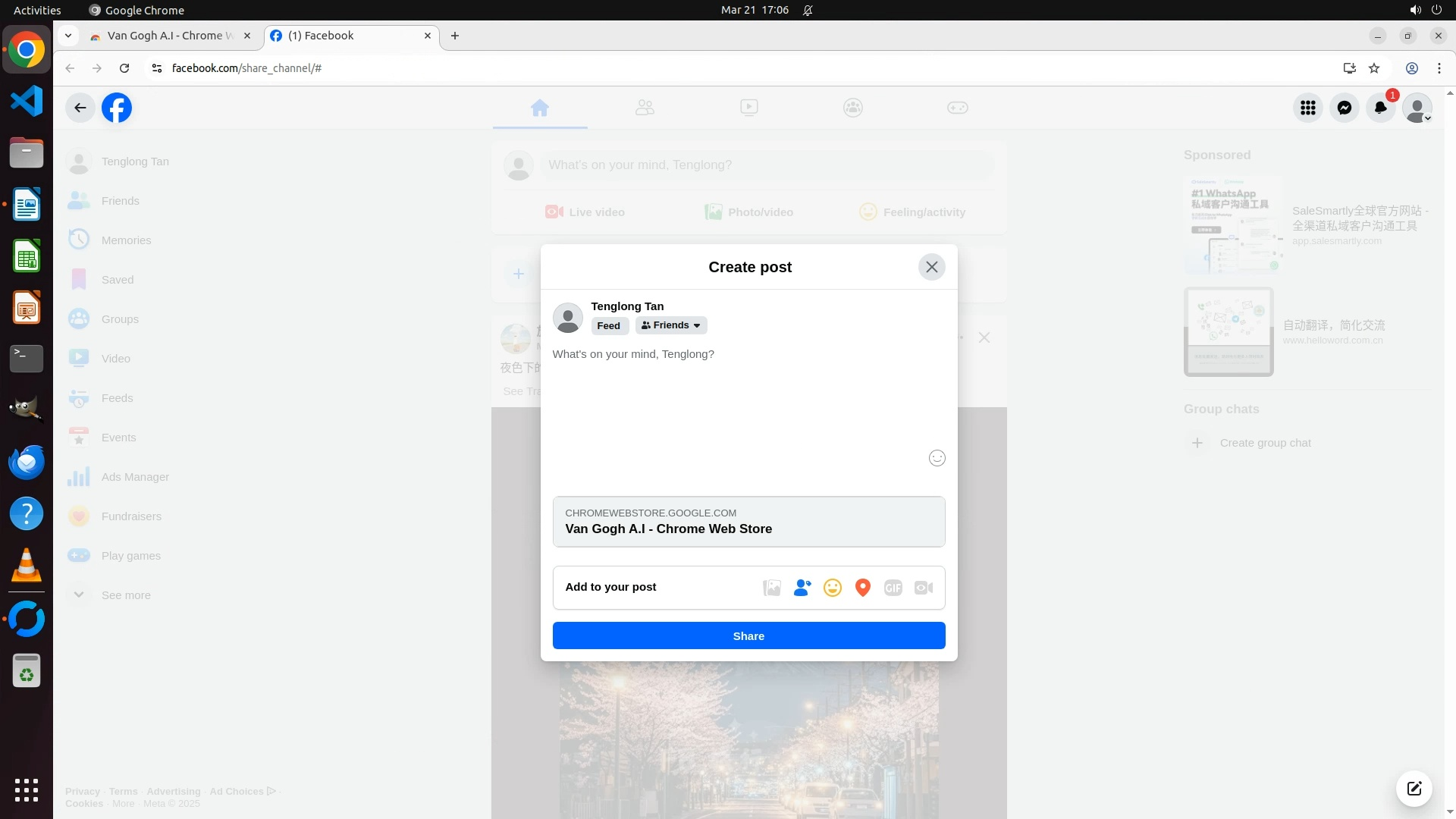The width and height of the screenshot is (1456, 819).
Task: Toggle Ubuntu notification bell in the top bar
Action: pos(808,10)
